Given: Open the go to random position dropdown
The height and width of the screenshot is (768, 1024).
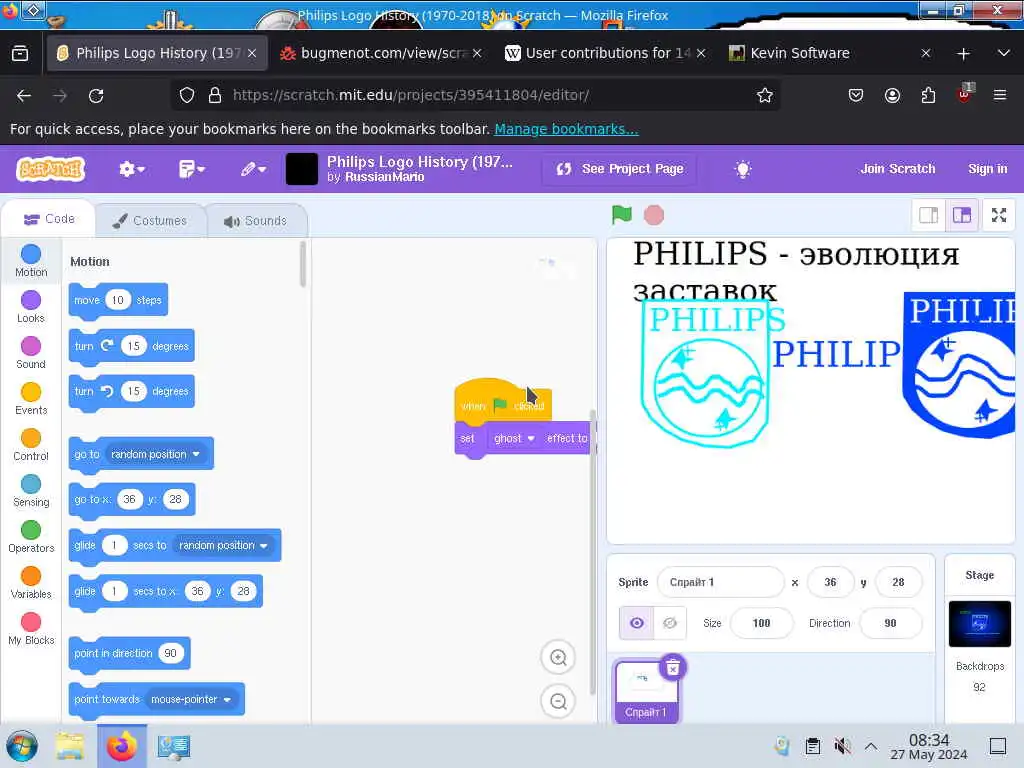Looking at the screenshot, I should pos(155,454).
